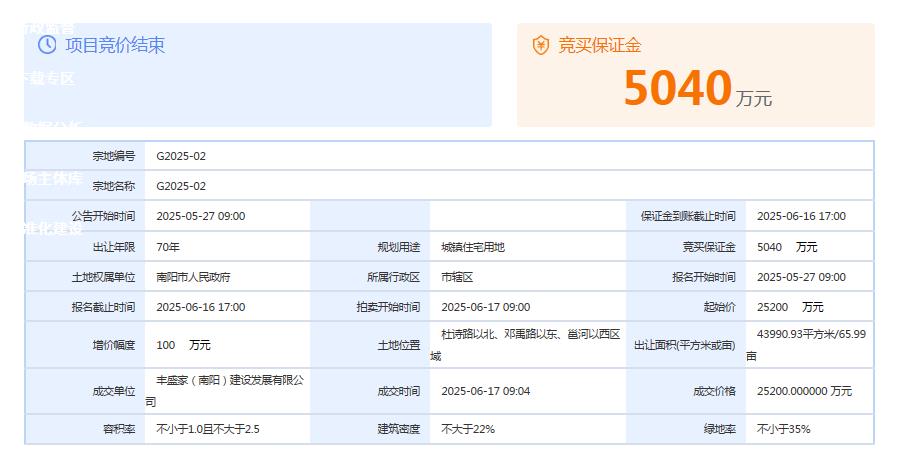Select the 2025-06-17 09:04 deal time

[x=486, y=391]
